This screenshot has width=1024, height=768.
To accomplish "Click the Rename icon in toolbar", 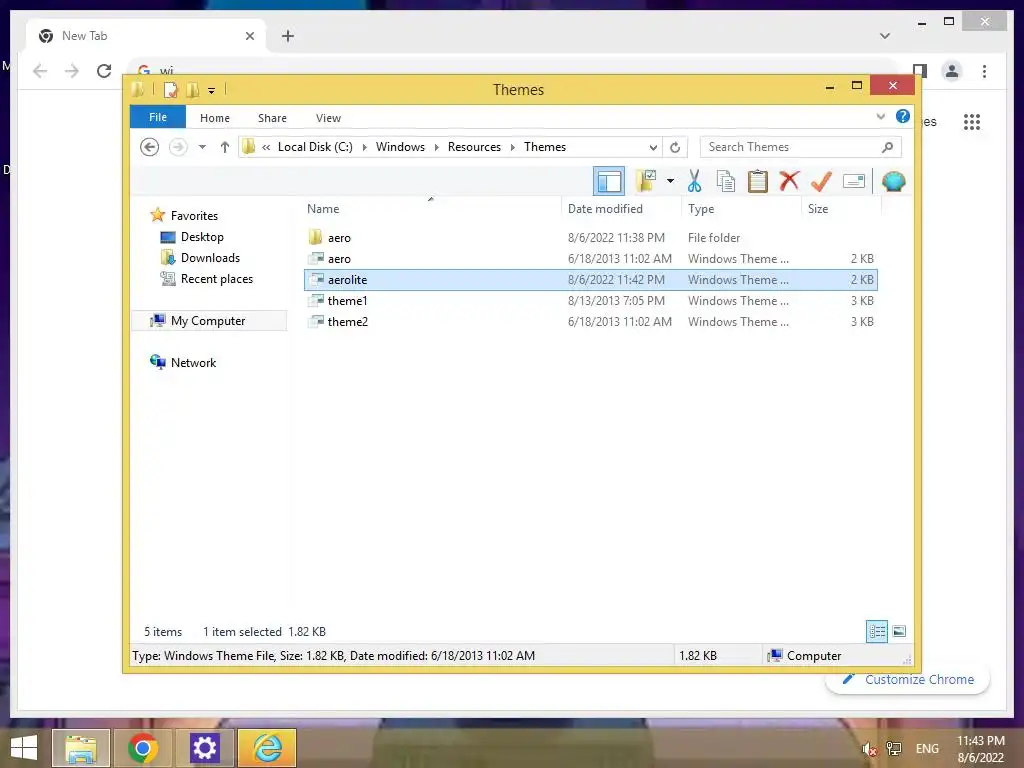I will (854, 181).
